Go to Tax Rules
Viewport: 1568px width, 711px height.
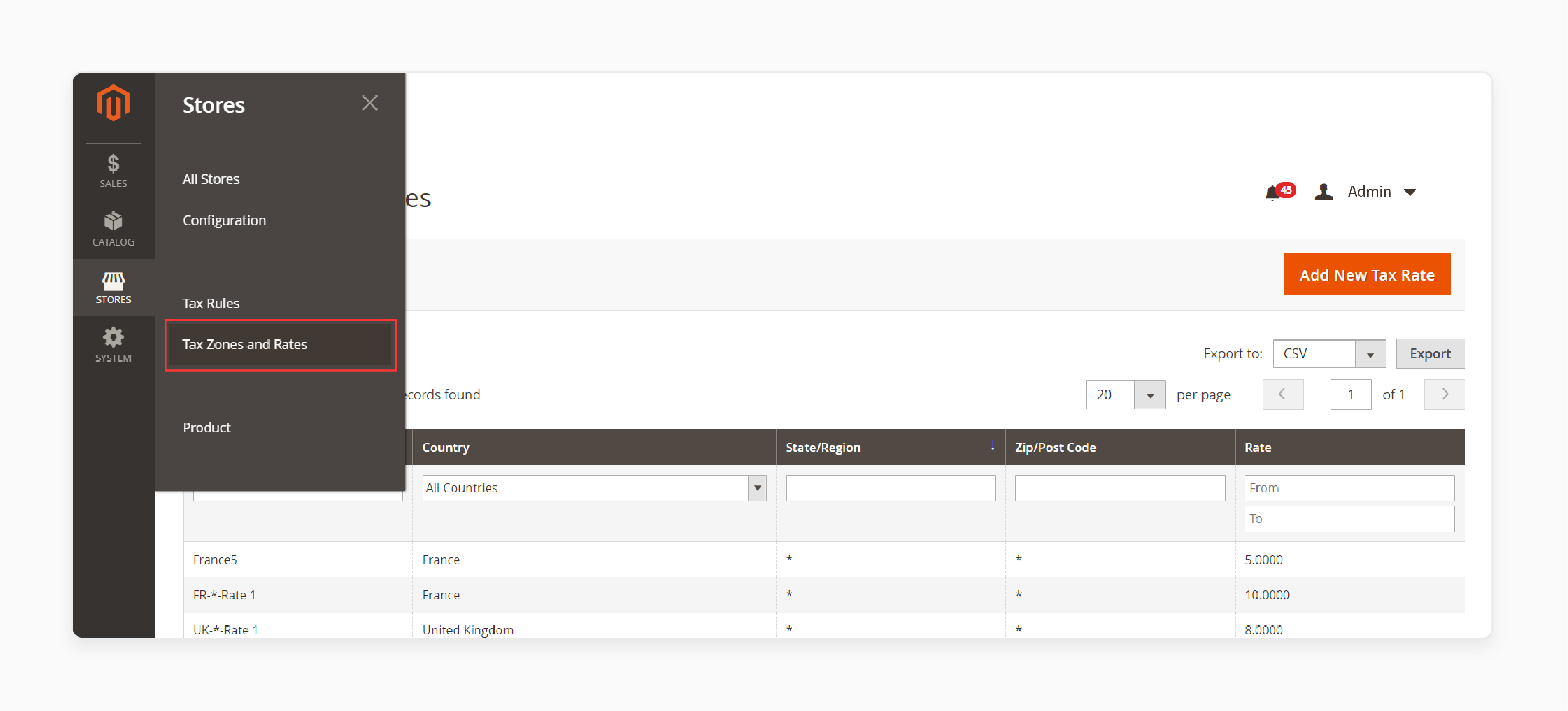(x=211, y=303)
